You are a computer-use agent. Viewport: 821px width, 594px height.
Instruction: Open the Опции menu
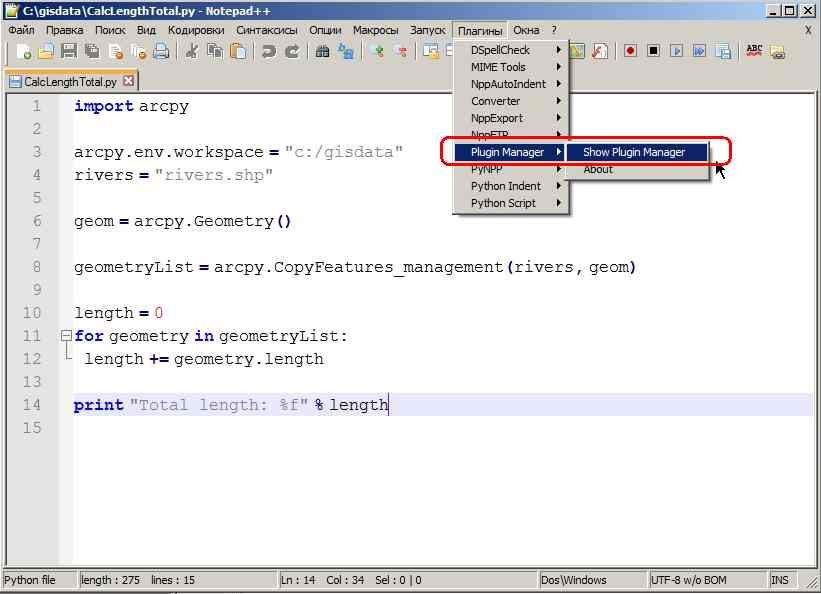click(x=325, y=30)
